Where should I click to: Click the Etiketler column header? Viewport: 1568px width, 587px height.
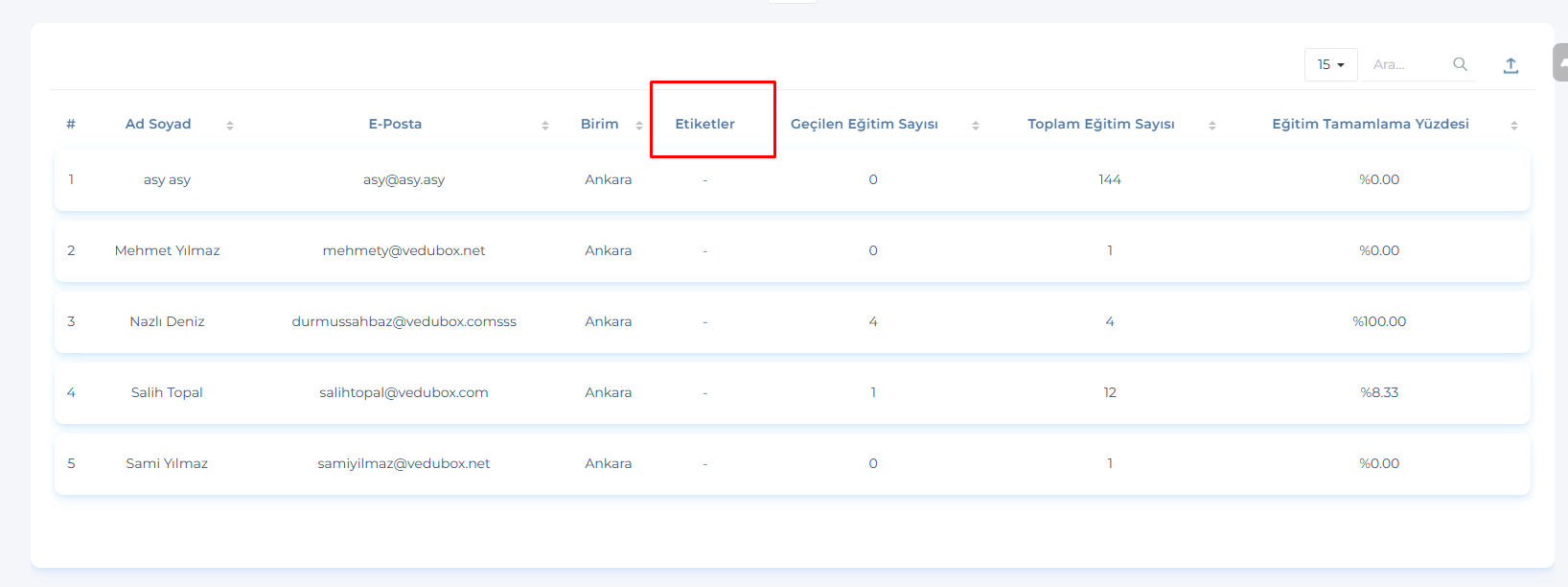click(704, 124)
